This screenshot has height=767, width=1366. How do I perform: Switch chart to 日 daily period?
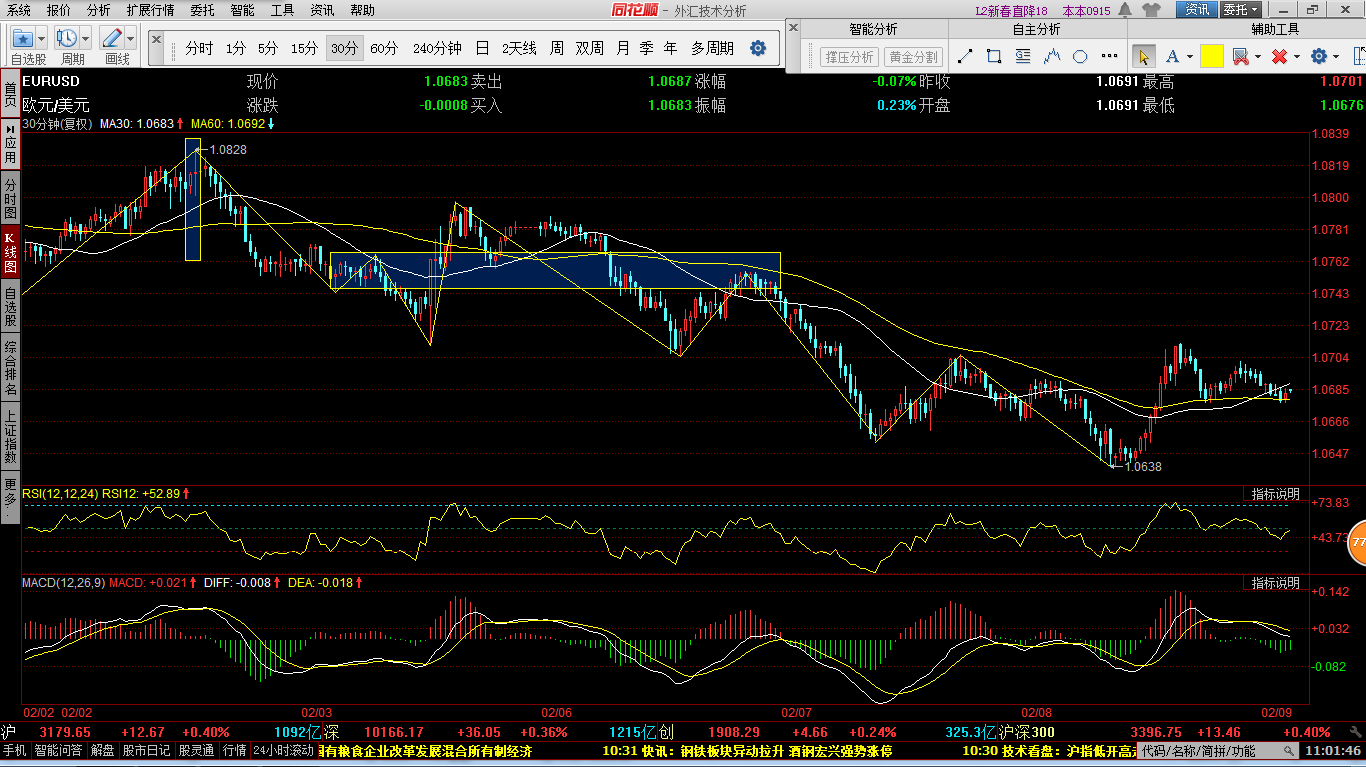click(482, 48)
